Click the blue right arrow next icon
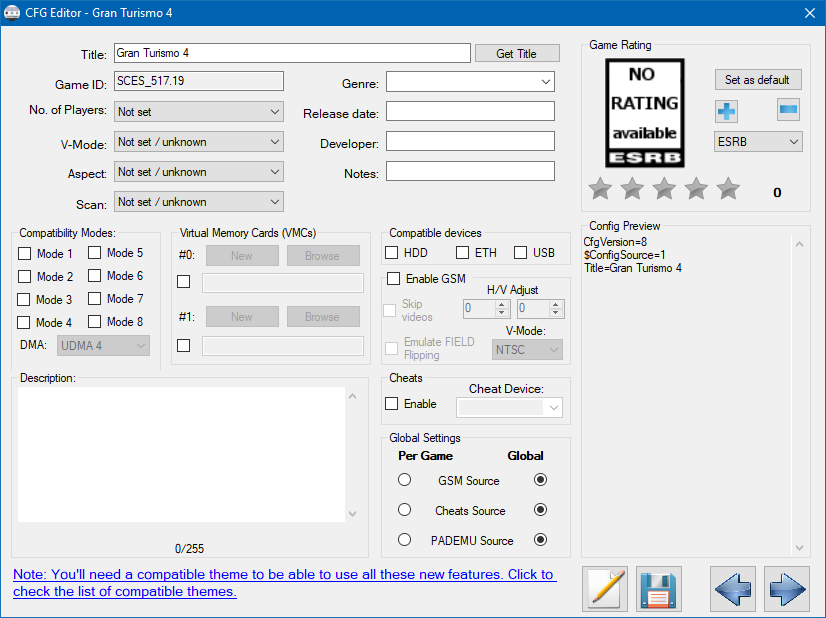Image resolution: width=826 pixels, height=618 pixels. (787, 588)
